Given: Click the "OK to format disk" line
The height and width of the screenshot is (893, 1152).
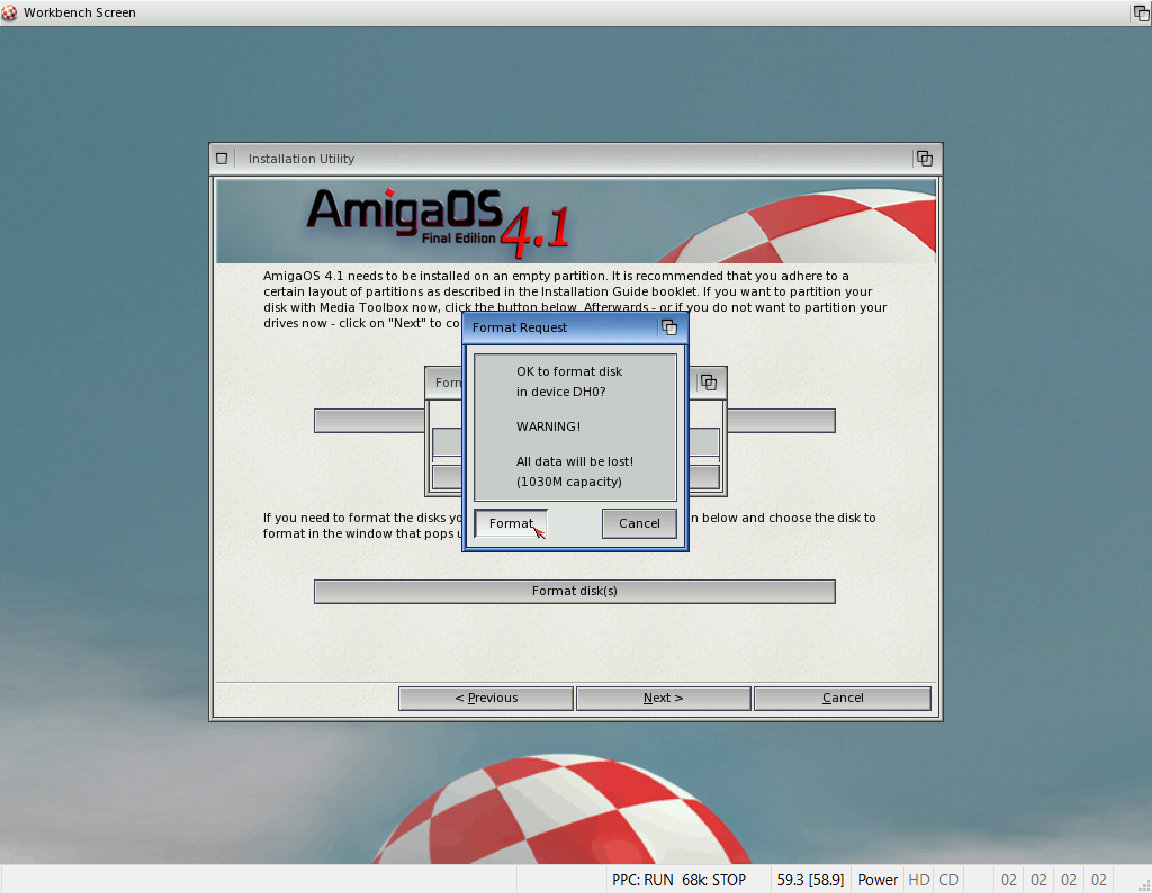Looking at the screenshot, I should pos(569,372).
